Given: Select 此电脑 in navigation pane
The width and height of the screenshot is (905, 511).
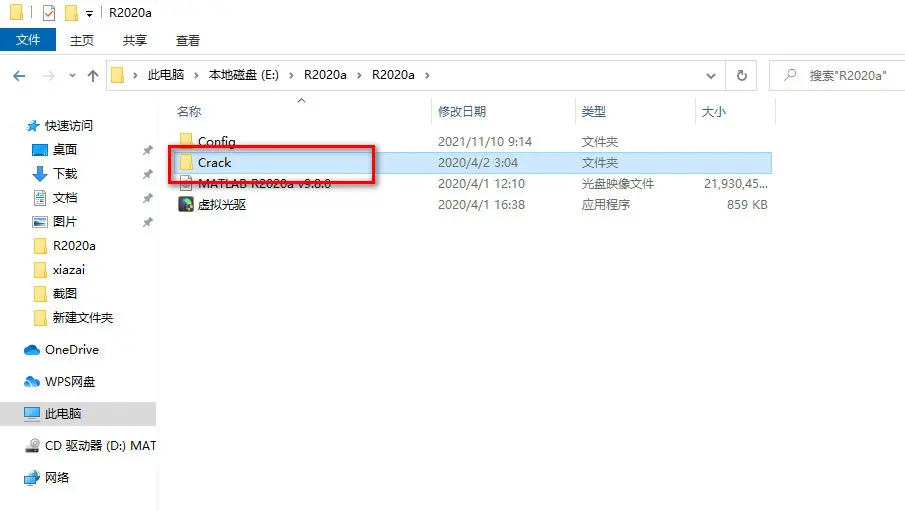Looking at the screenshot, I should 78,414.
